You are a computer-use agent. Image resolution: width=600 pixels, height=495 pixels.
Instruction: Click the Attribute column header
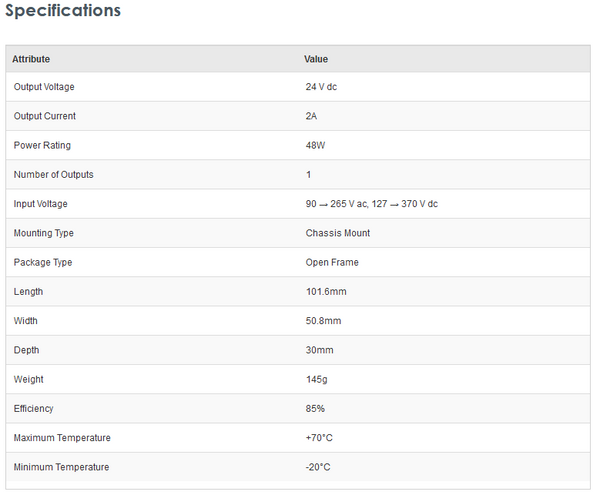pyautogui.click(x=31, y=59)
